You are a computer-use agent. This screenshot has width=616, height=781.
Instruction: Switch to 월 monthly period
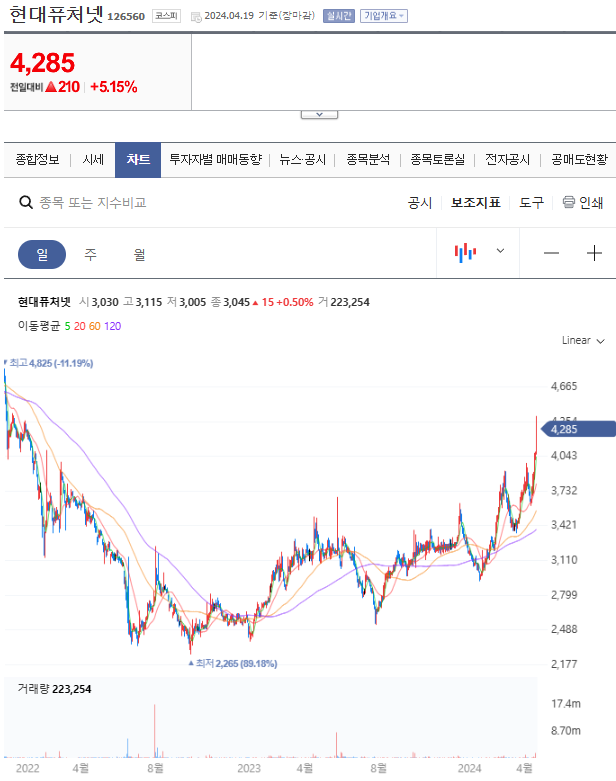(x=139, y=255)
